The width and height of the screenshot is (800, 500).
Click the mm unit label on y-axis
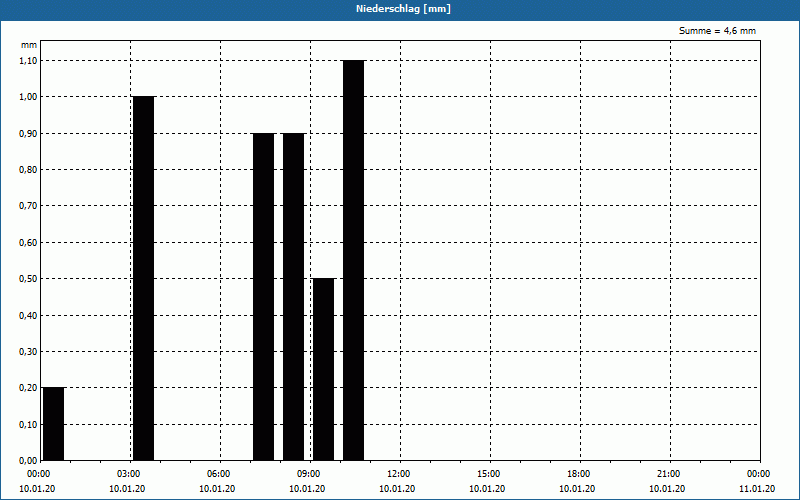click(29, 45)
